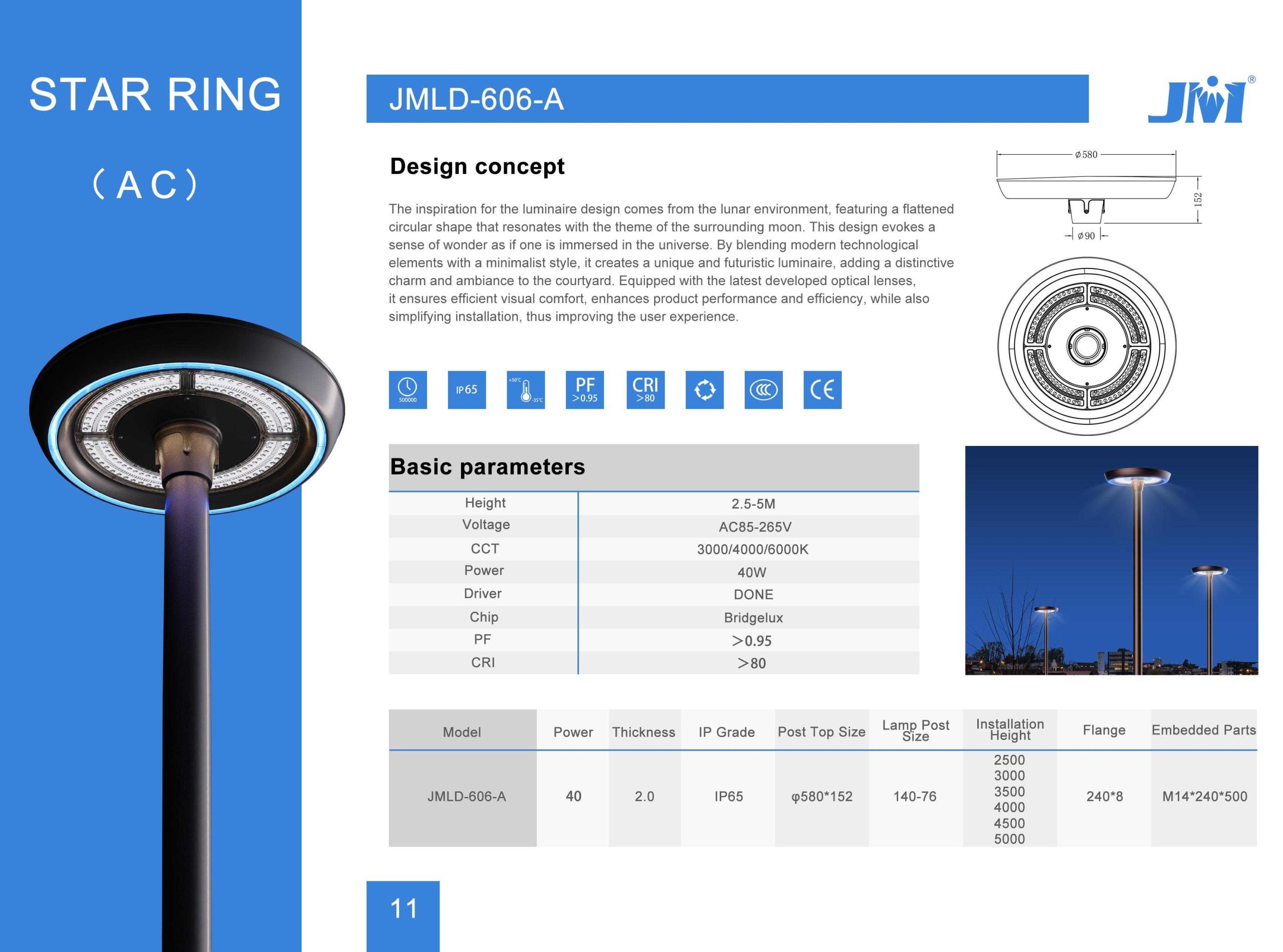Click the CRI >80 icon

click(645, 390)
